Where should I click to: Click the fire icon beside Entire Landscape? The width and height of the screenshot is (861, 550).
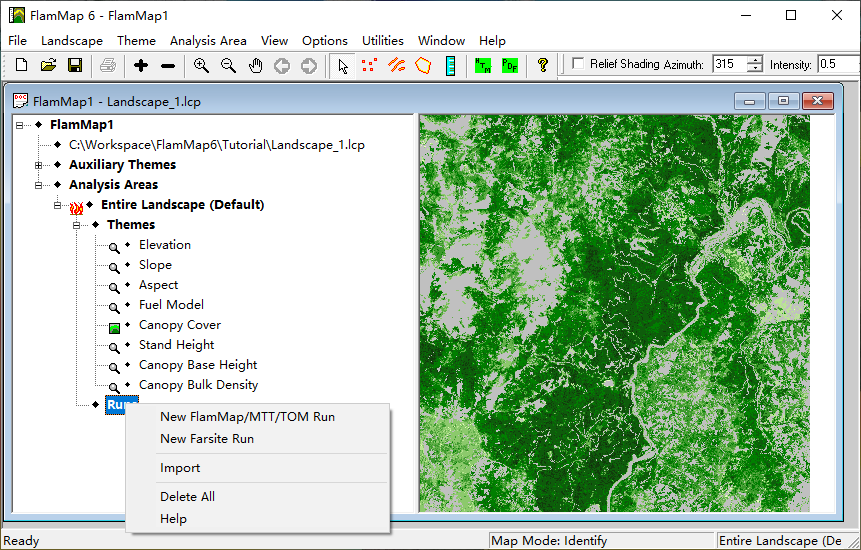(76, 206)
